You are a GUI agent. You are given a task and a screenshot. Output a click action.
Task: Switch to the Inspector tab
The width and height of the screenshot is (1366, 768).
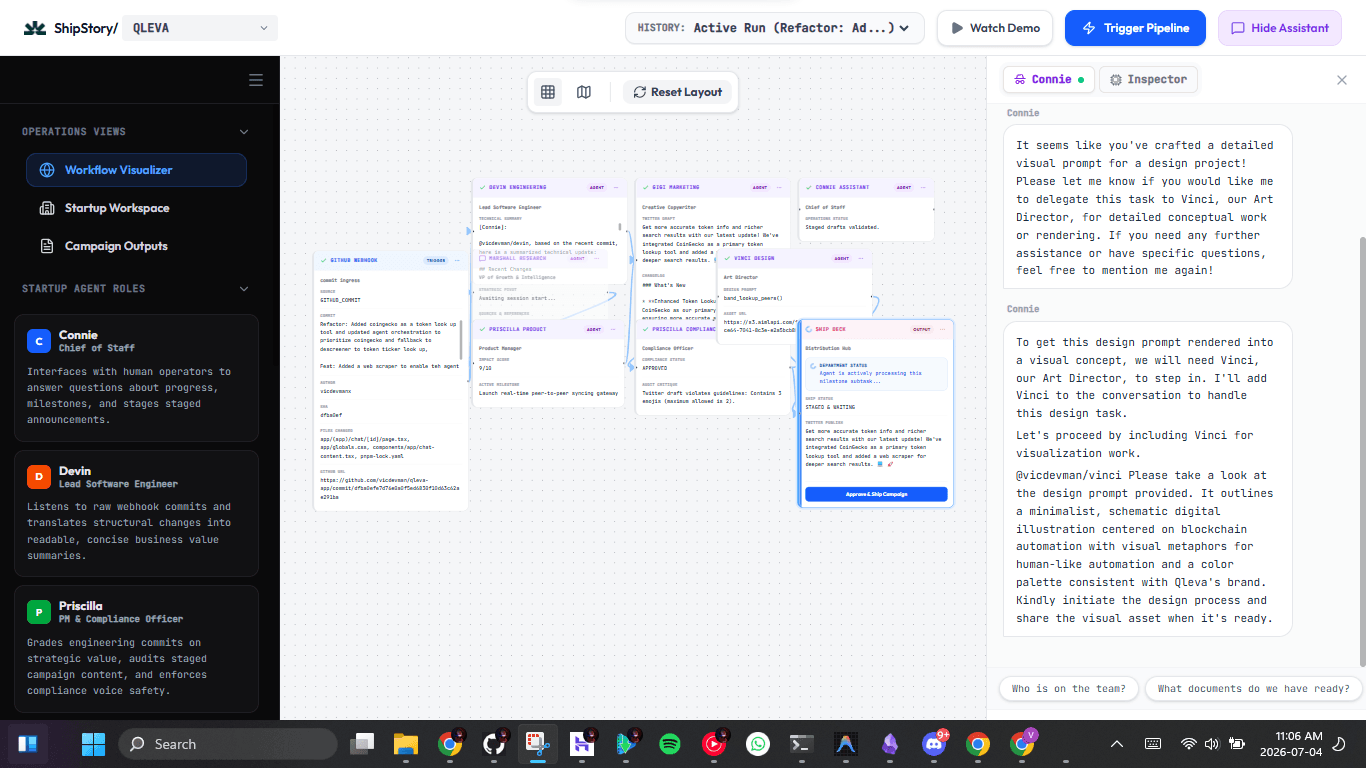click(1148, 80)
